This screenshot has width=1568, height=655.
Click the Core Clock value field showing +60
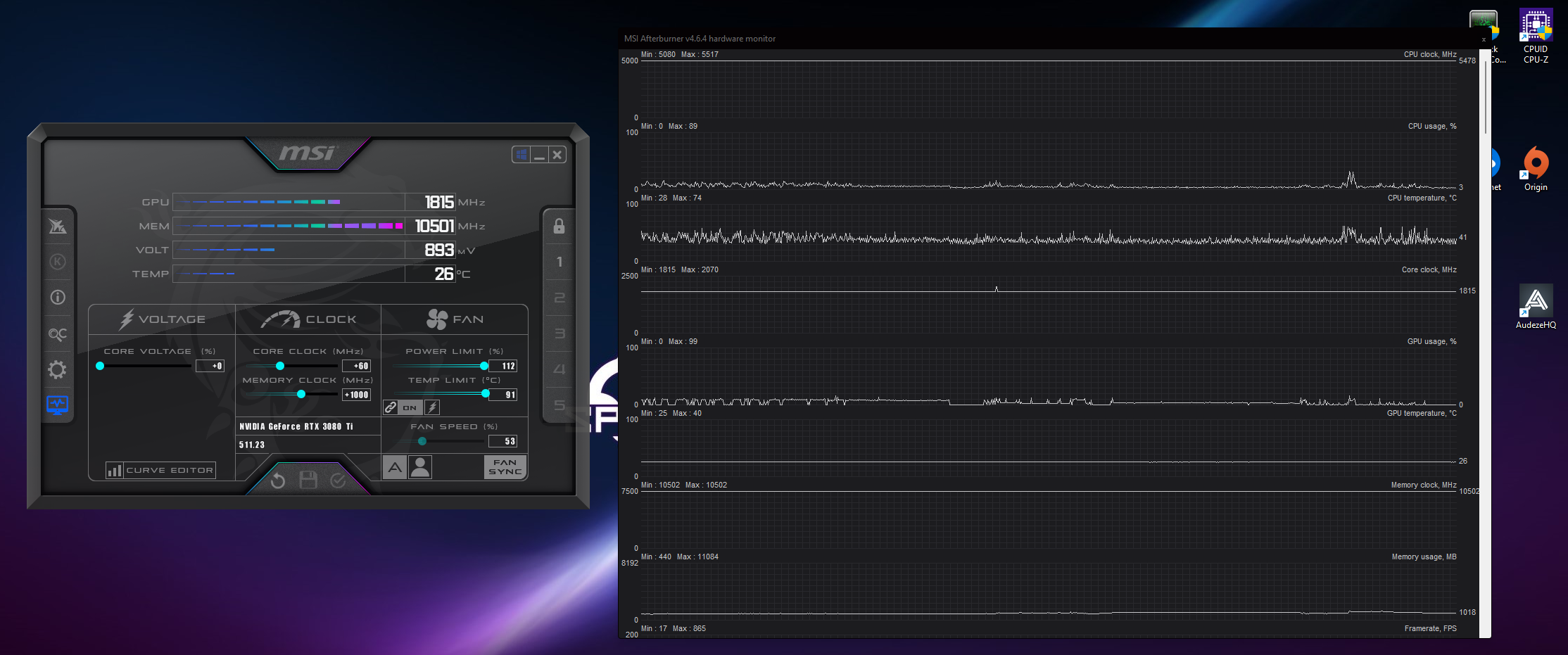point(356,366)
